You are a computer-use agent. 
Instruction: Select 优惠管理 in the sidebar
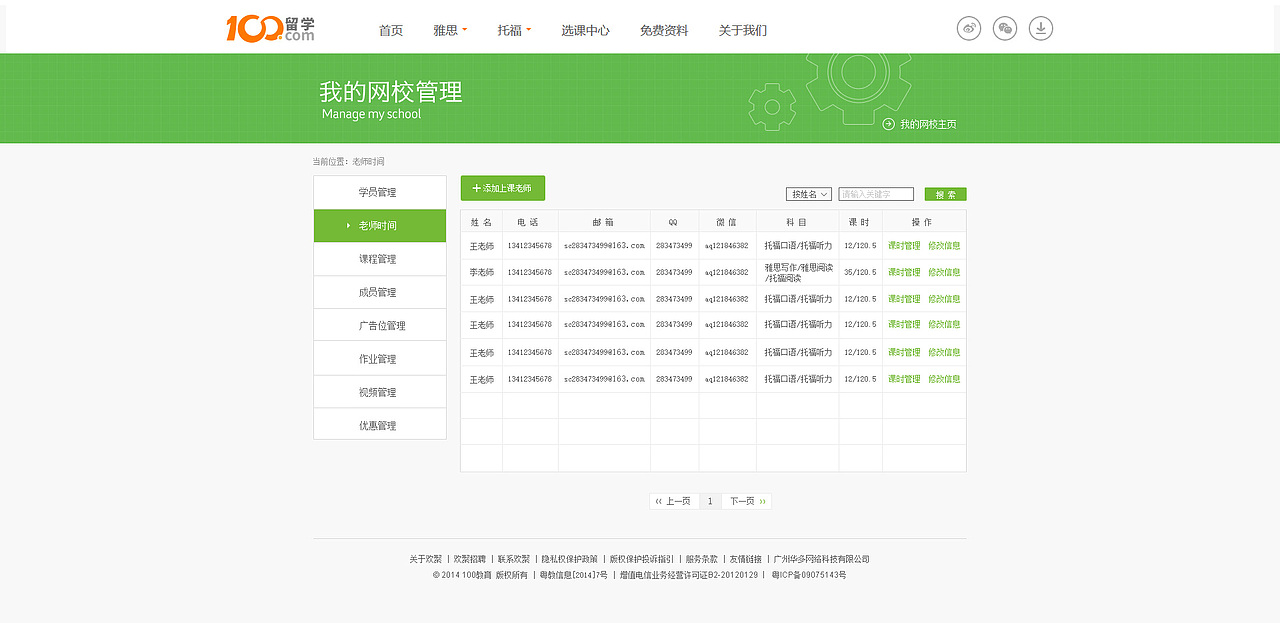click(380, 425)
